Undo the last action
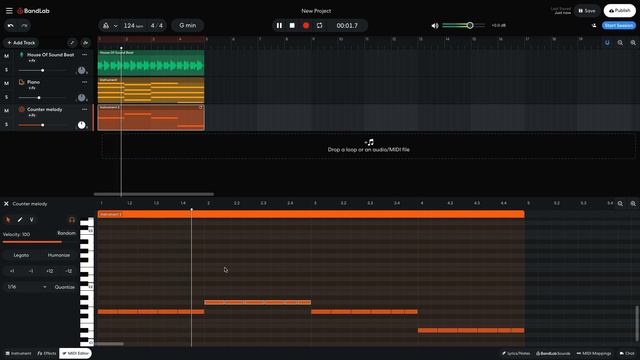This screenshot has height=360, width=640. pos(11,25)
